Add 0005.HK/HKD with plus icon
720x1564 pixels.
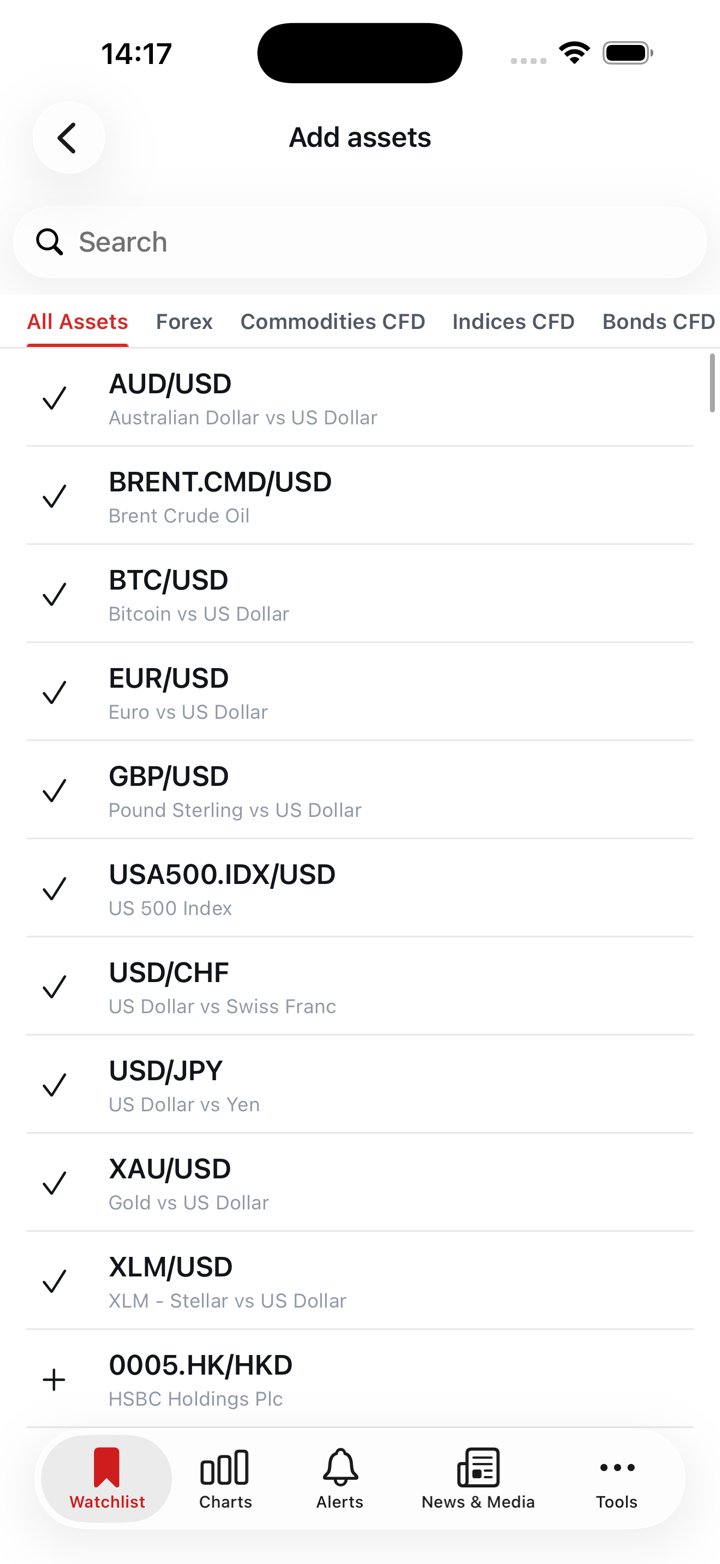click(x=54, y=1380)
